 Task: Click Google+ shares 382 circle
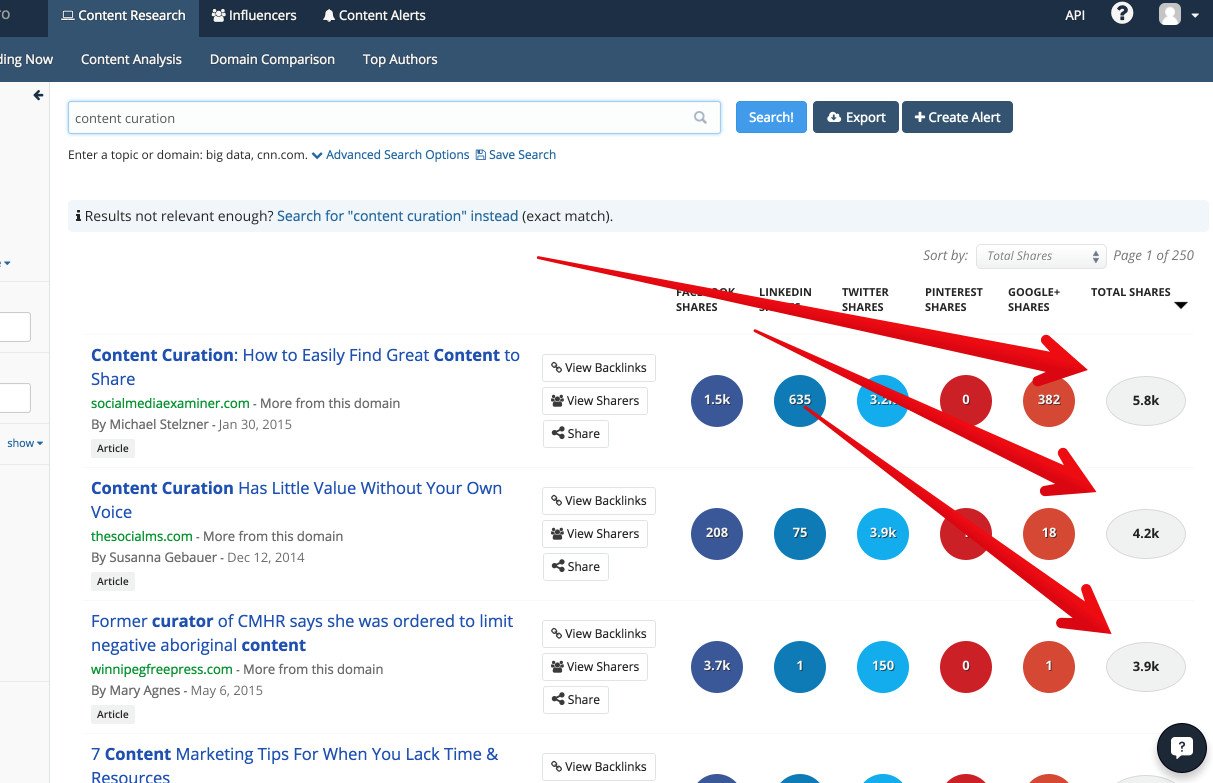(1049, 400)
